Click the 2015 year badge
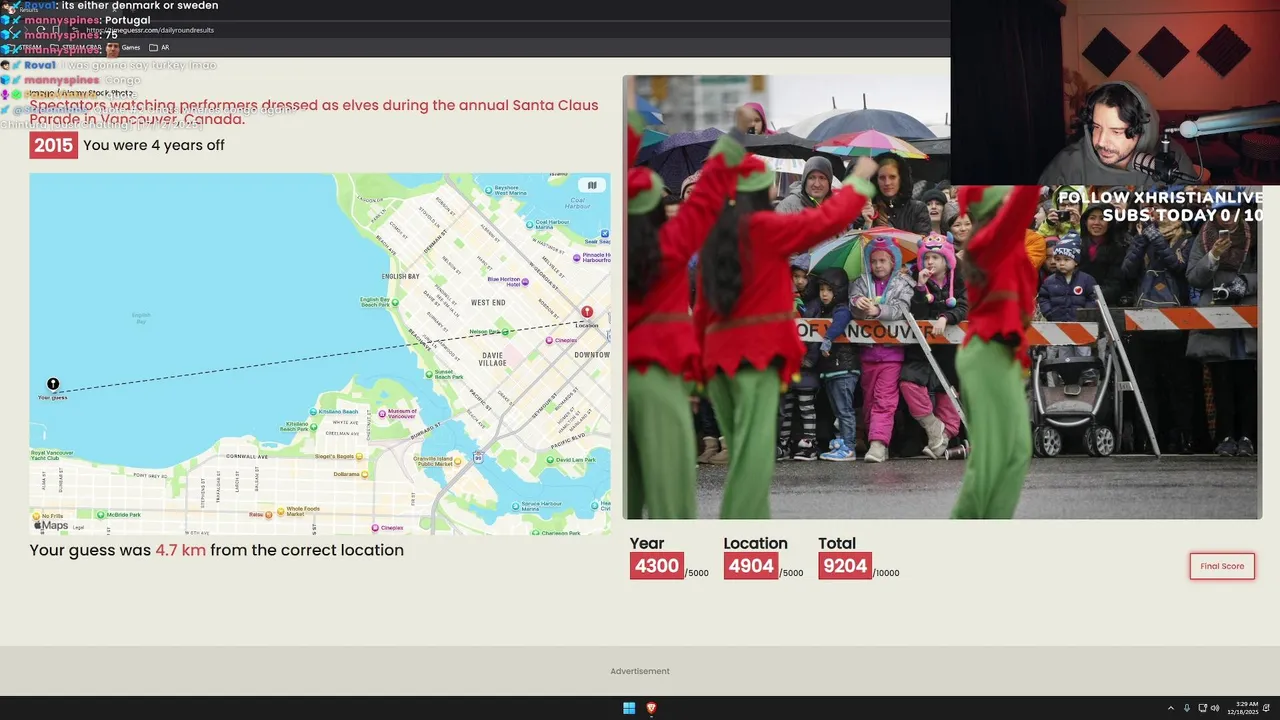The width and height of the screenshot is (1280, 720). click(53, 145)
